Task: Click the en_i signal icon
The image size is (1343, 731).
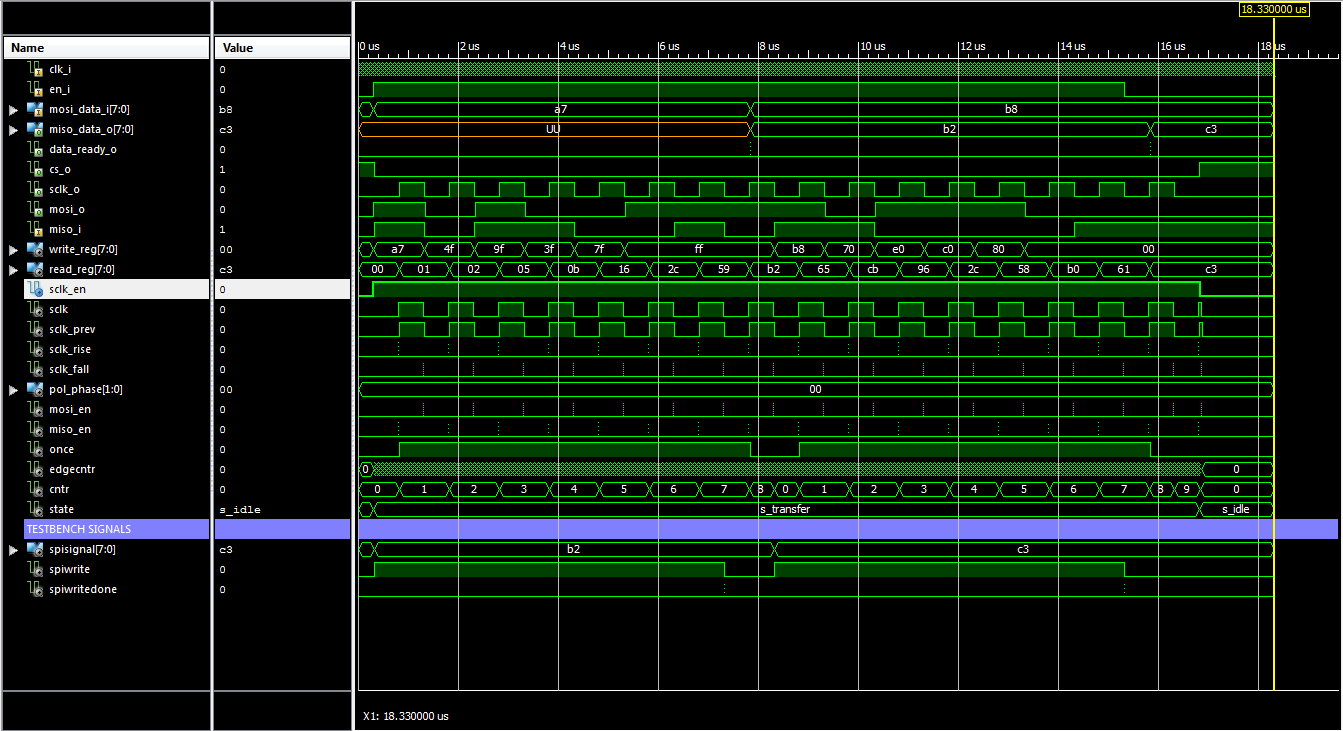Action: tap(35, 89)
